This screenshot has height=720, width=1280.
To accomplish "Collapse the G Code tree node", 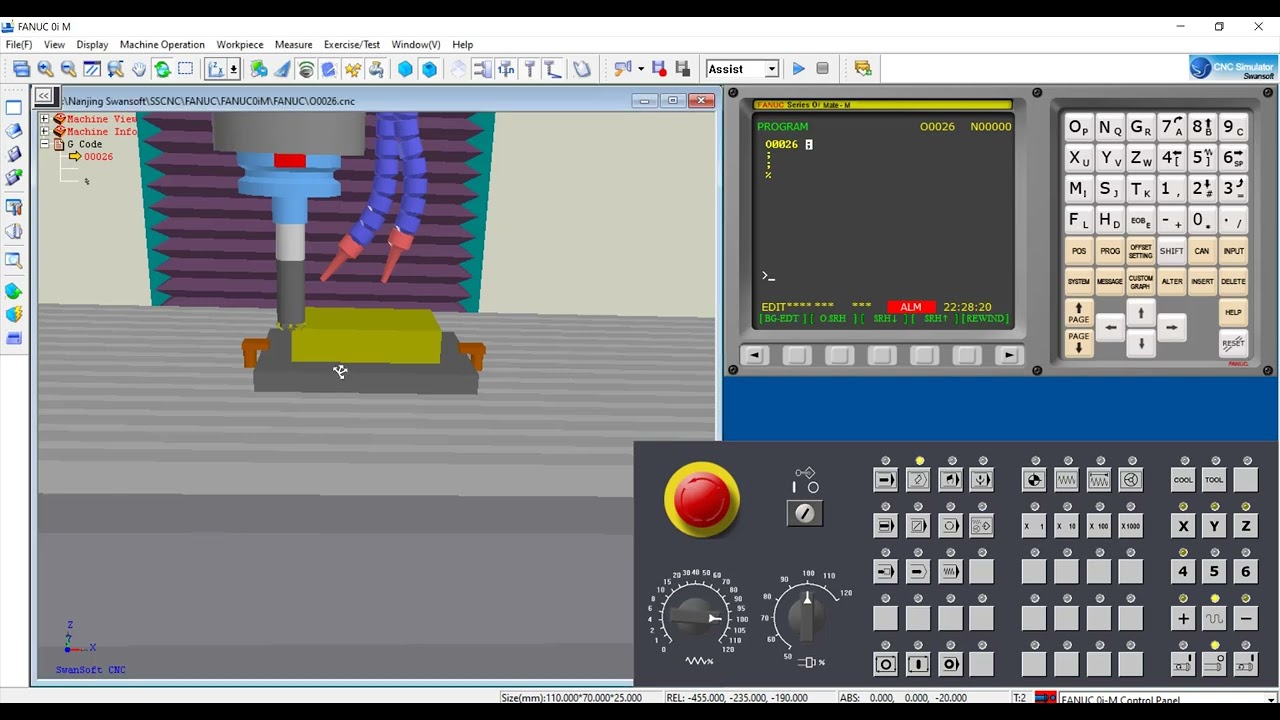I will click(44, 144).
